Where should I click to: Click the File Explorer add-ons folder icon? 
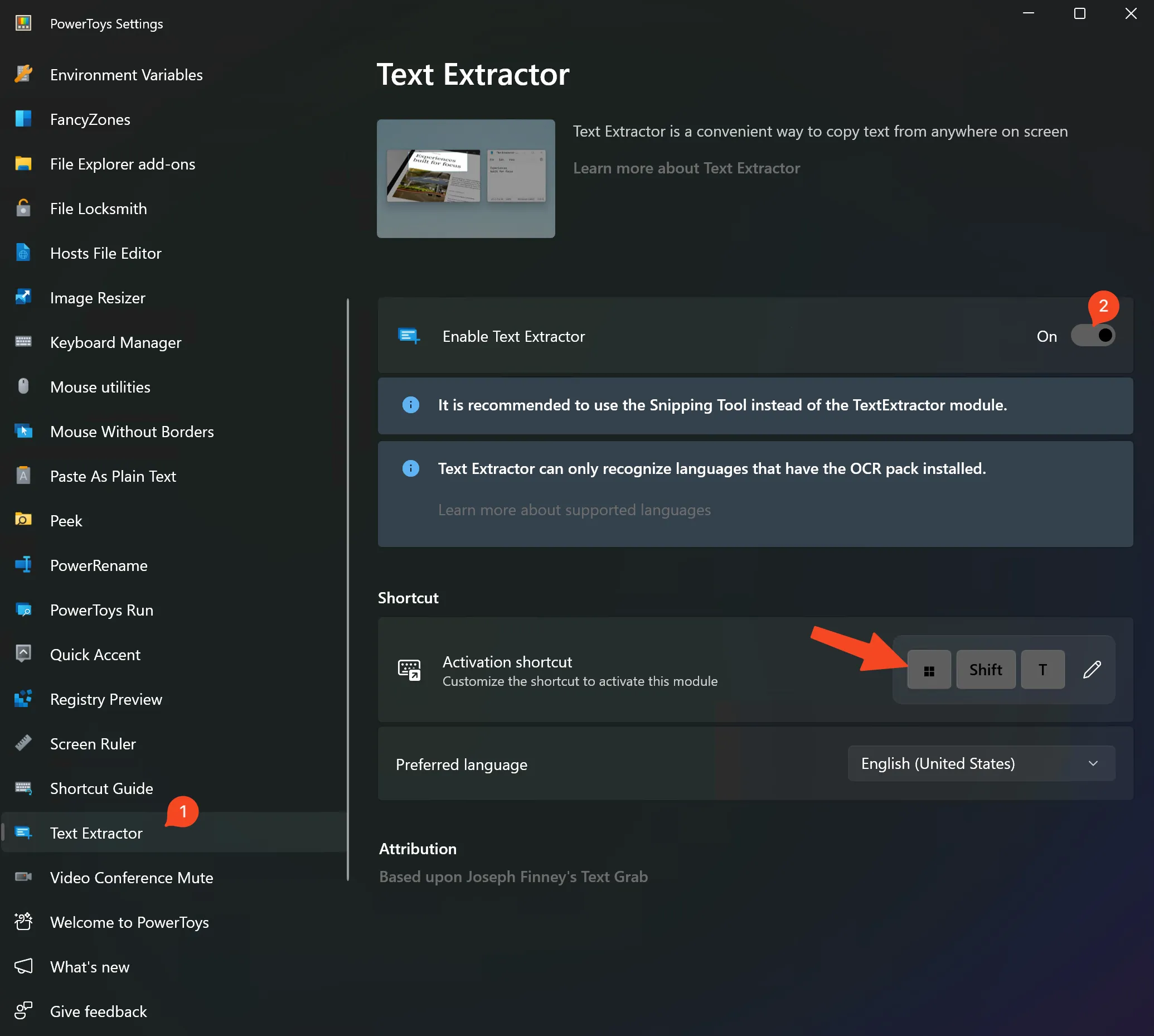pyautogui.click(x=23, y=164)
